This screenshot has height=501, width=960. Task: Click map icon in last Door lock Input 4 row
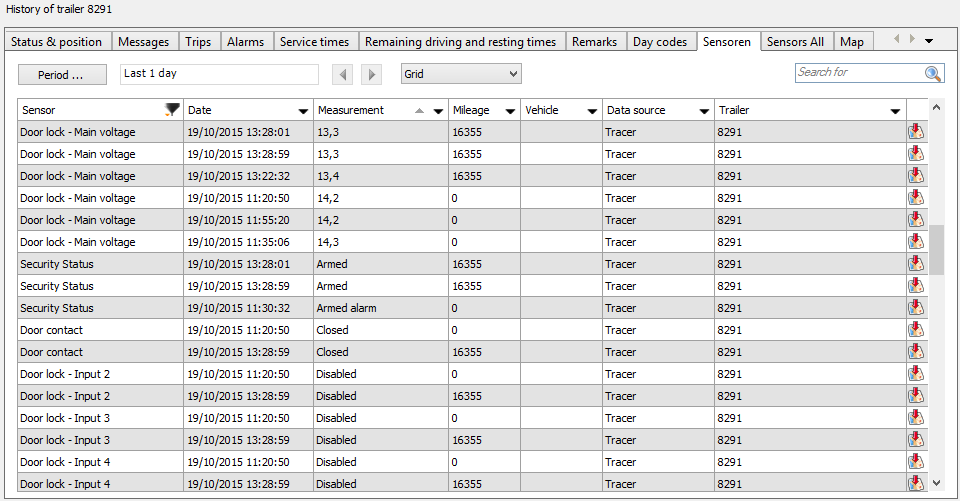point(915,484)
